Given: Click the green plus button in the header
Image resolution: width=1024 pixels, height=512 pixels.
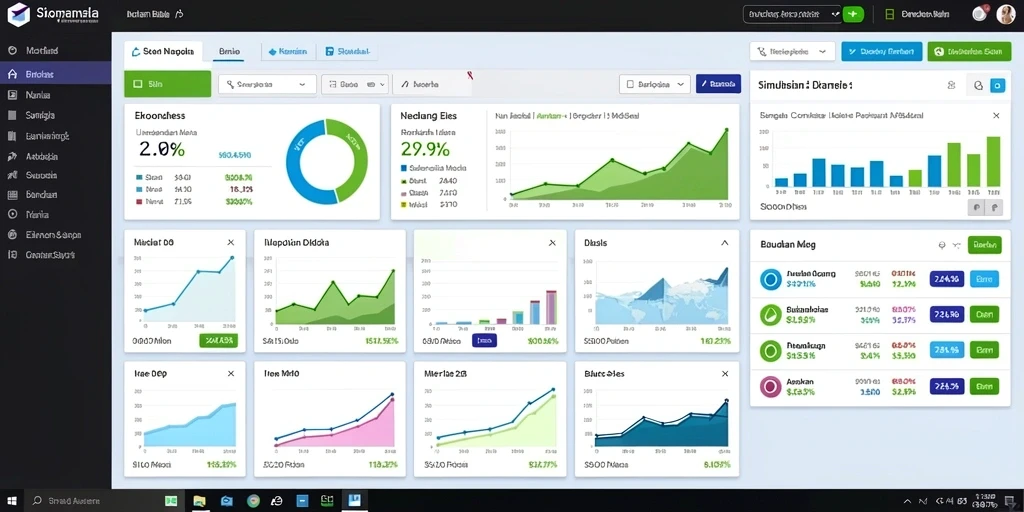Looking at the screenshot, I should [x=853, y=14].
